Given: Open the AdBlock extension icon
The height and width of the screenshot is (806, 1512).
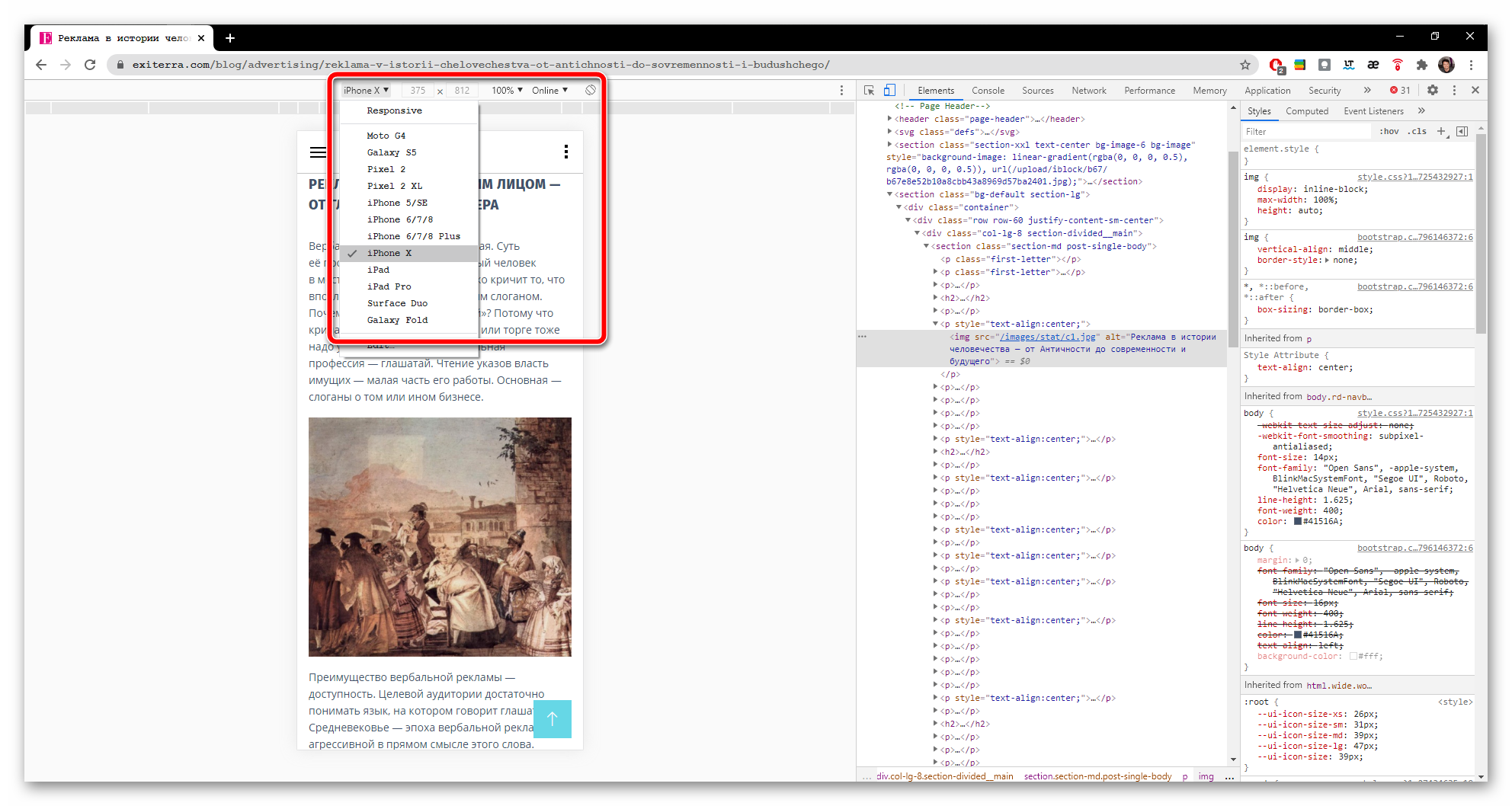Looking at the screenshot, I should tap(1277, 66).
